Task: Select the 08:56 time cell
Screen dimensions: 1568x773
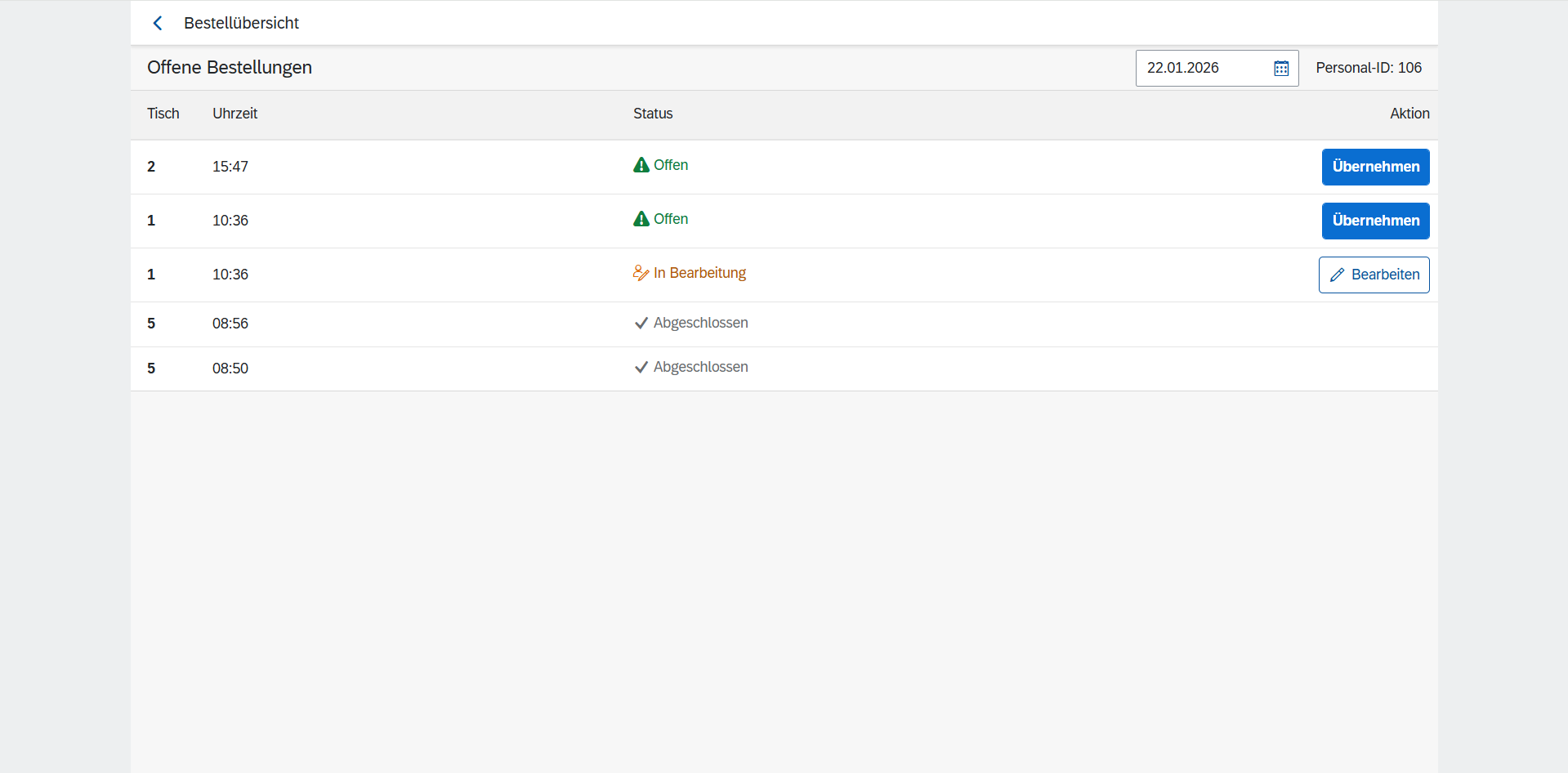Action: (x=230, y=324)
